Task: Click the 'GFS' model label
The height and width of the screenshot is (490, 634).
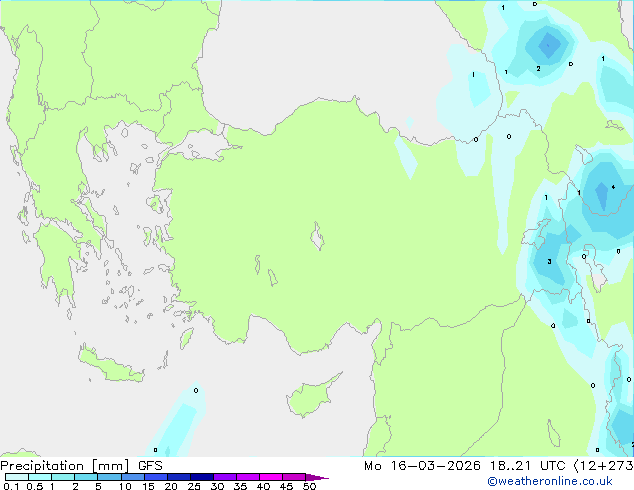Action: pyautogui.click(x=150, y=465)
